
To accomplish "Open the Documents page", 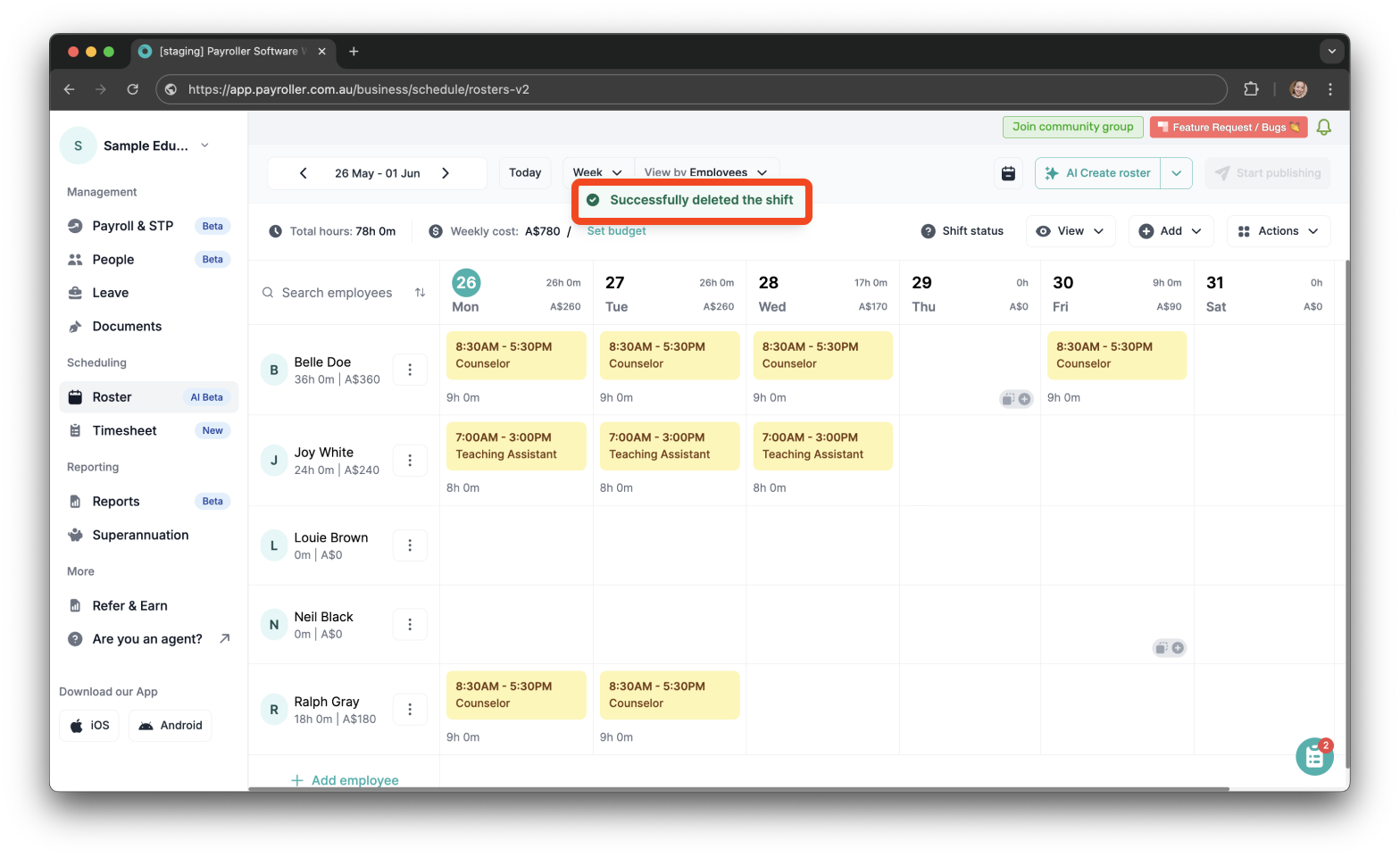I will click(x=149, y=327).
